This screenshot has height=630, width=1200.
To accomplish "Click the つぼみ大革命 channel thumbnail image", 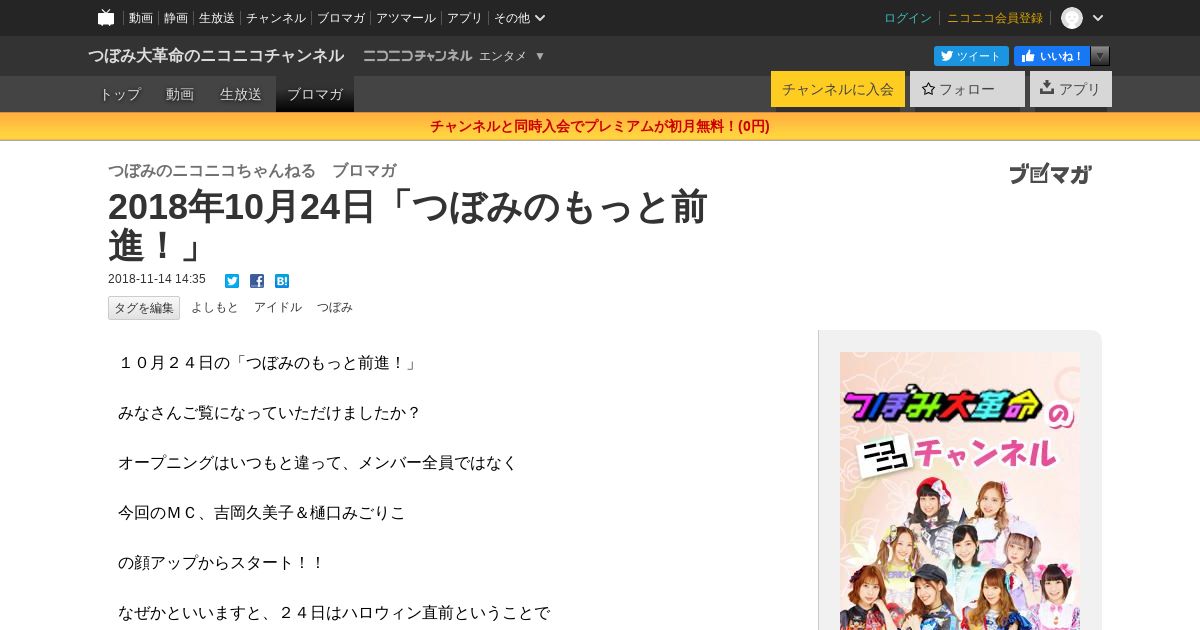I will pos(960,491).
